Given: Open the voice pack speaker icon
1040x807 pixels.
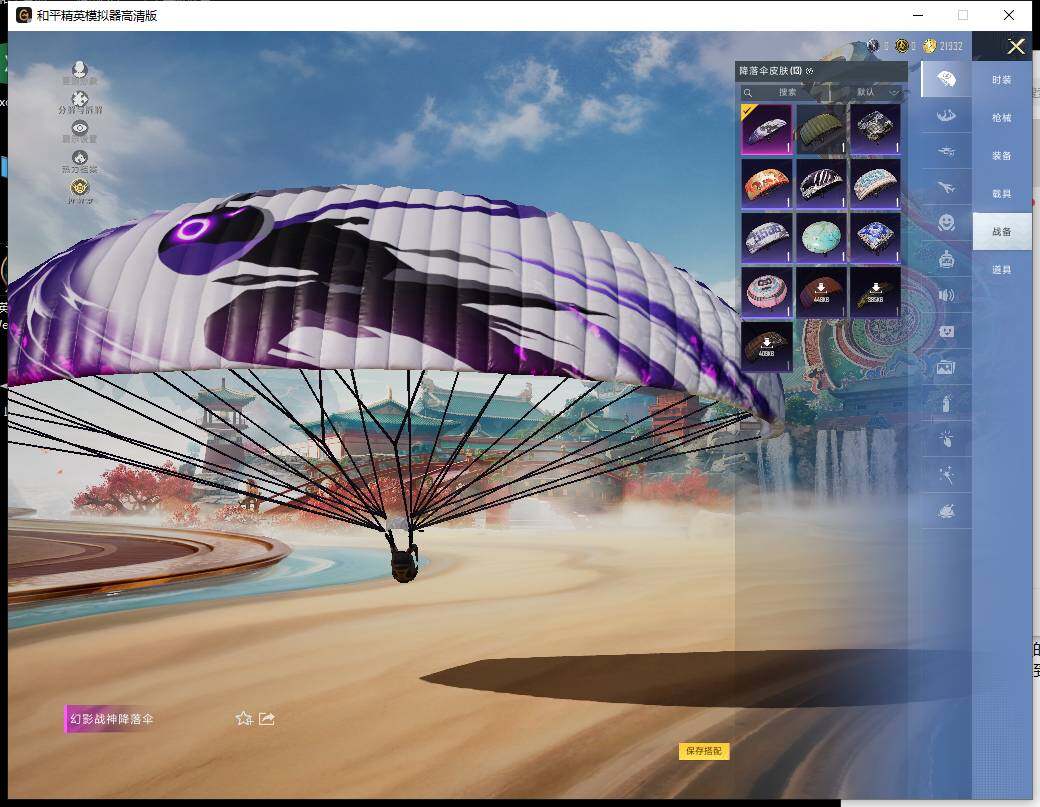Looking at the screenshot, I should click(945, 295).
